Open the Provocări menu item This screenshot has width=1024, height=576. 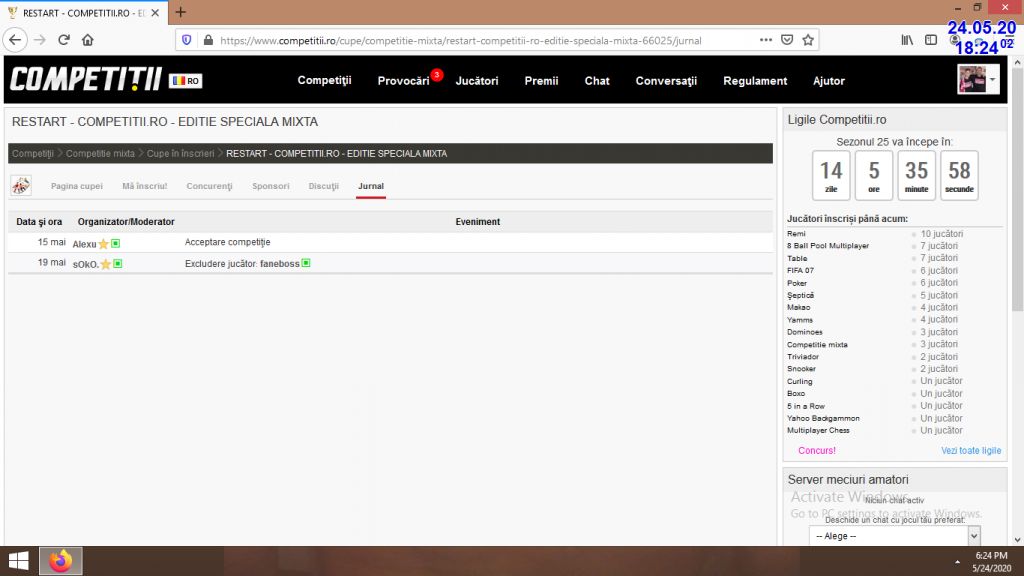(403, 81)
